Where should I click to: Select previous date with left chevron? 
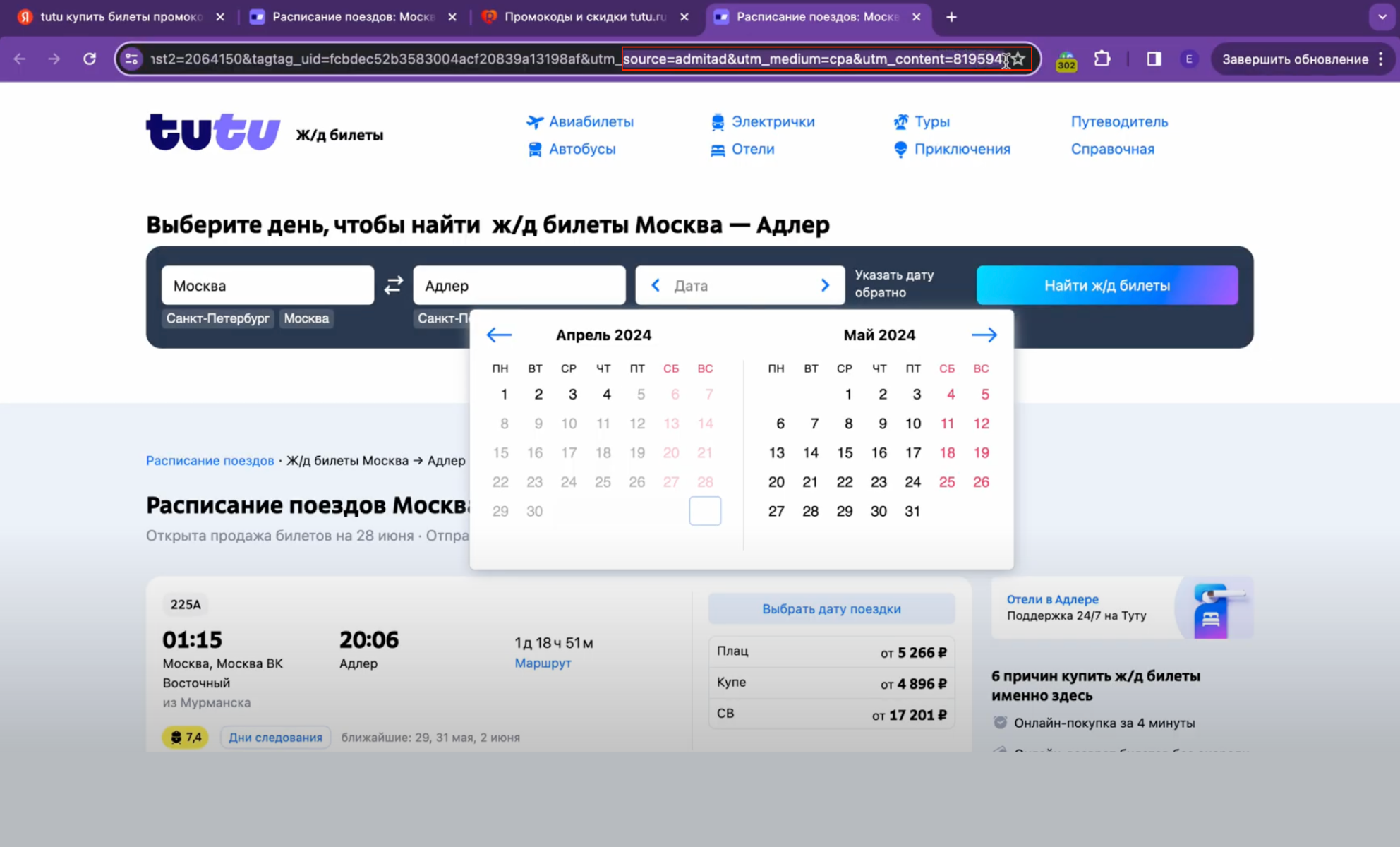pyautogui.click(x=656, y=285)
